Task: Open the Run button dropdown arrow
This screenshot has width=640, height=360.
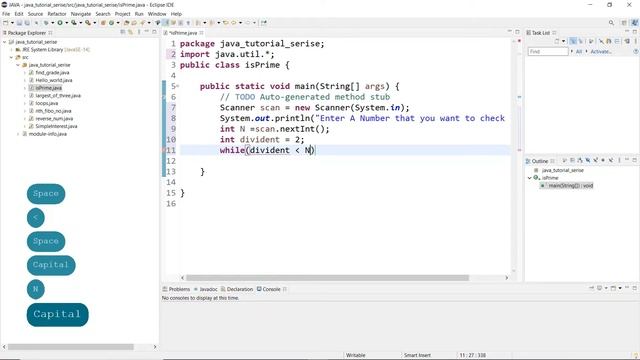Action: coord(66,23)
